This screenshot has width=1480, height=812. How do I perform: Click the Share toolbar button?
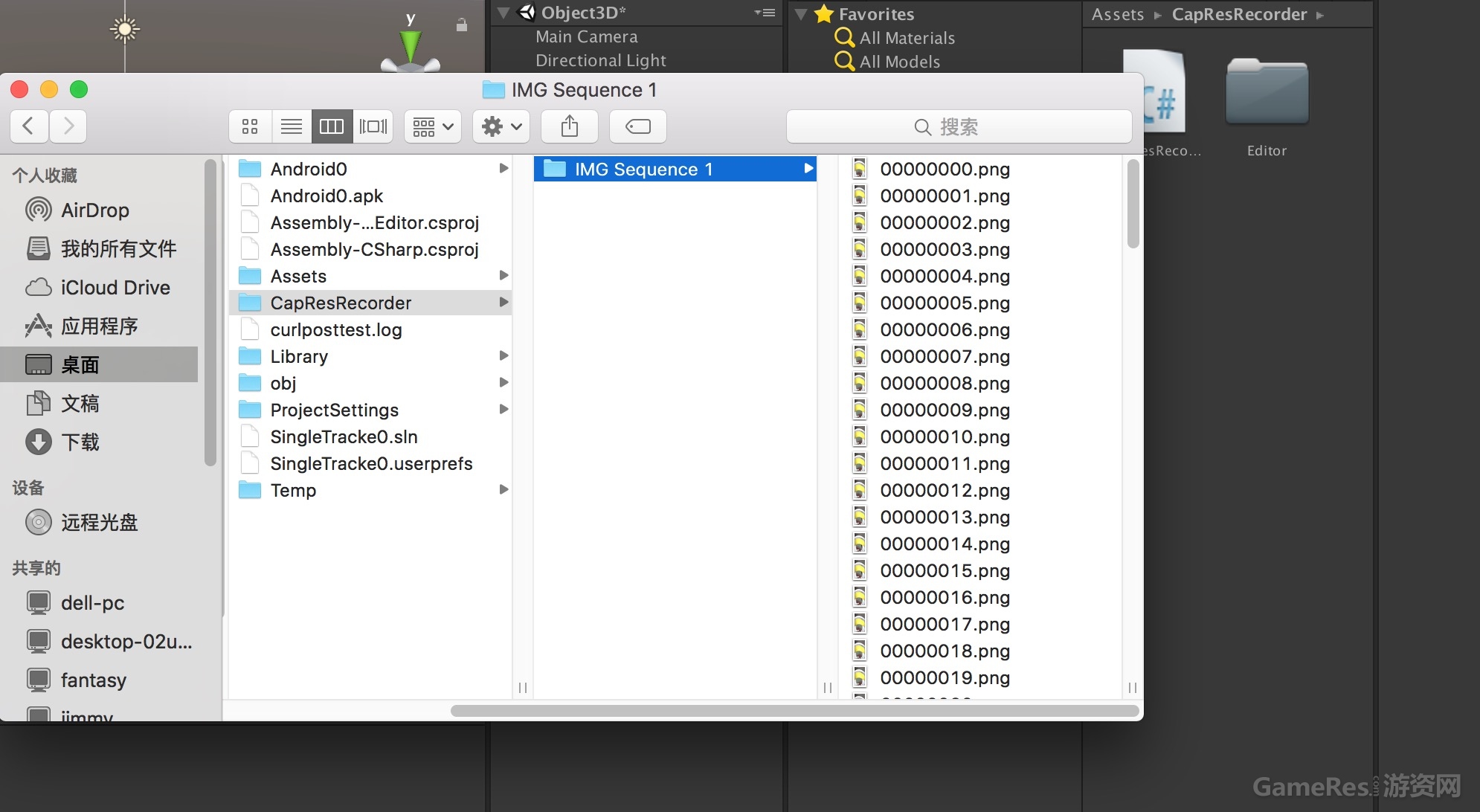coord(570,126)
